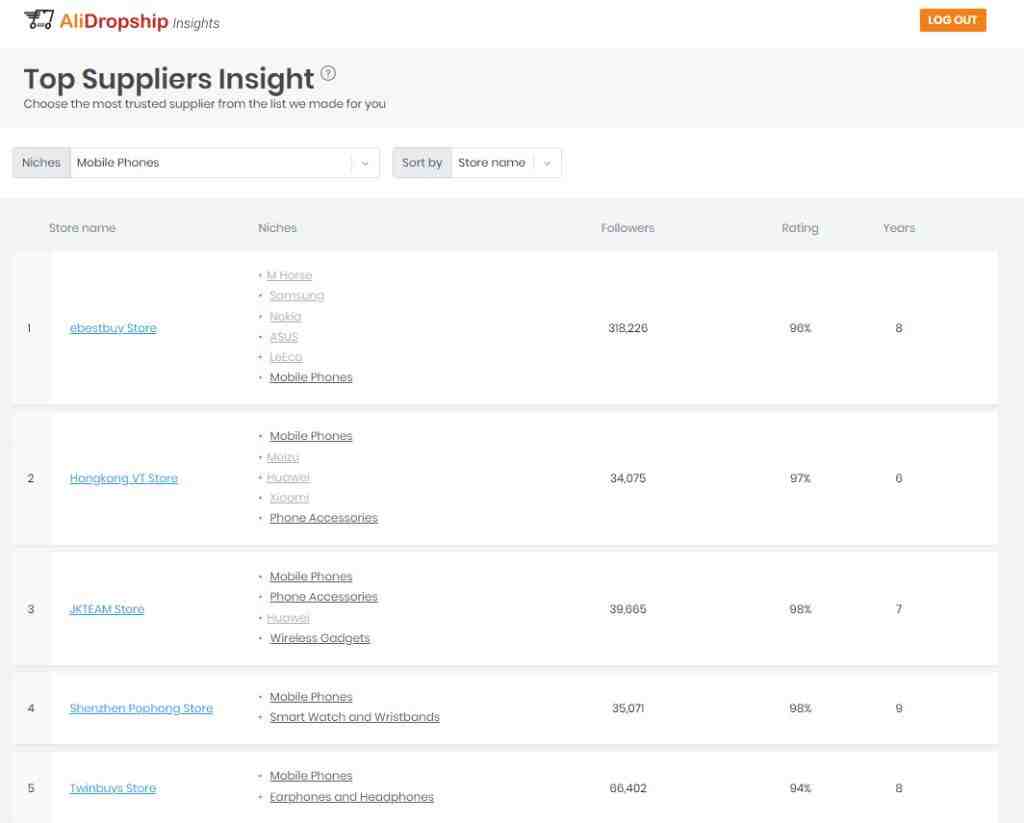1024x823 pixels.
Task: Click the 34,075 followers value
Action: 628,478
